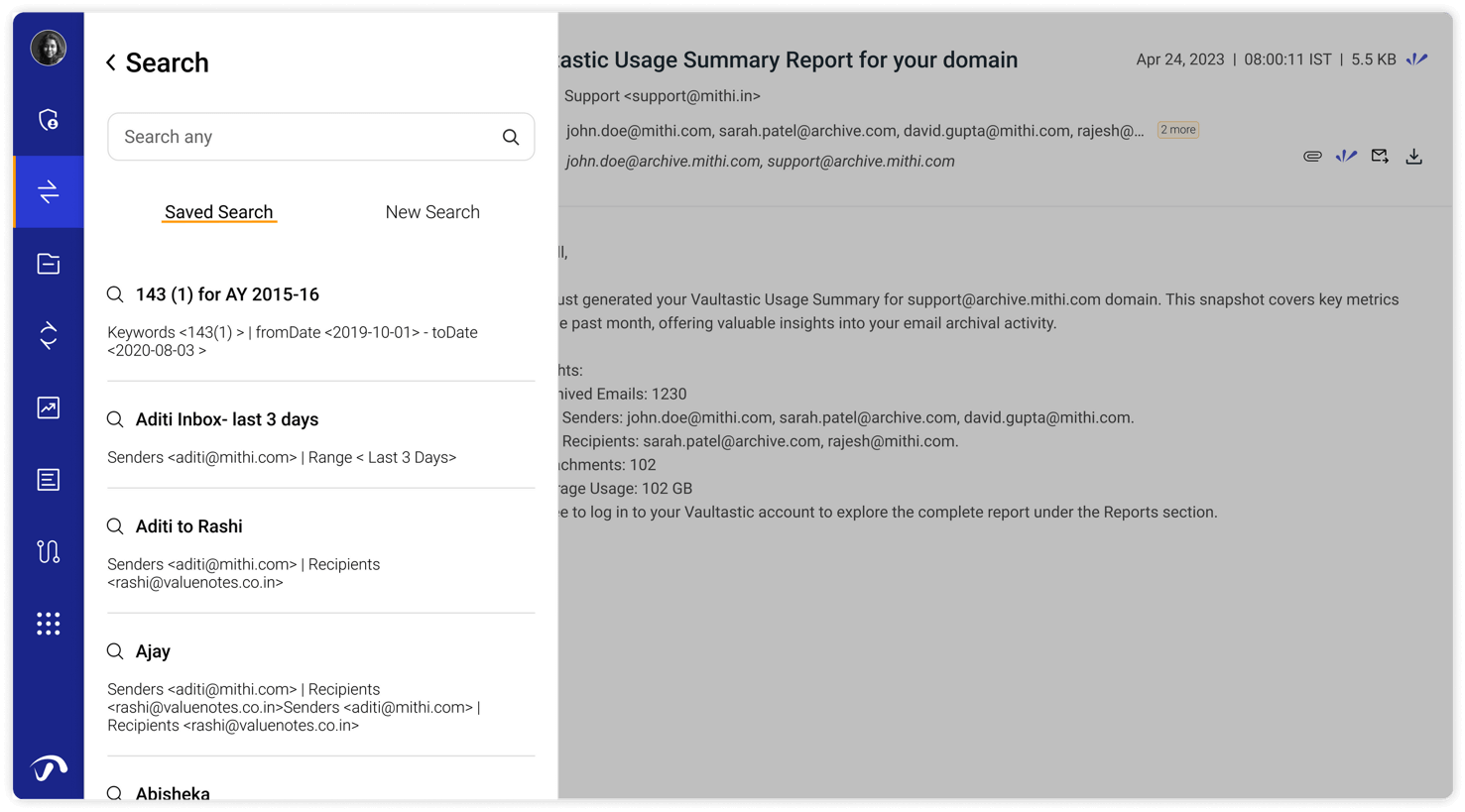Select the transfer arrows sidebar icon
The width and height of the screenshot is (1465, 812).
[48, 191]
